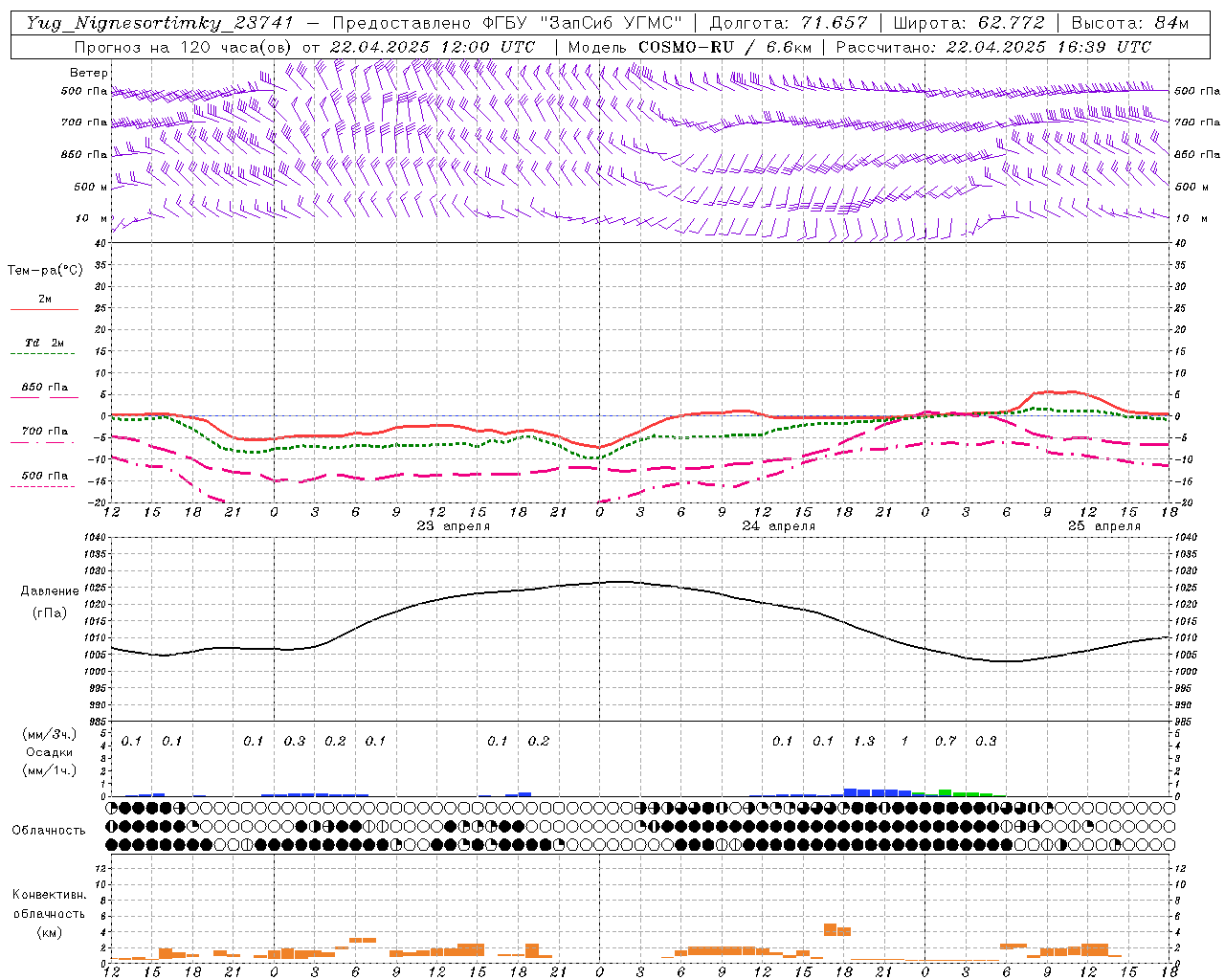Click the dashed line sample under 'Td 2м'
The height and width of the screenshot is (980, 1225).
click(x=43, y=354)
